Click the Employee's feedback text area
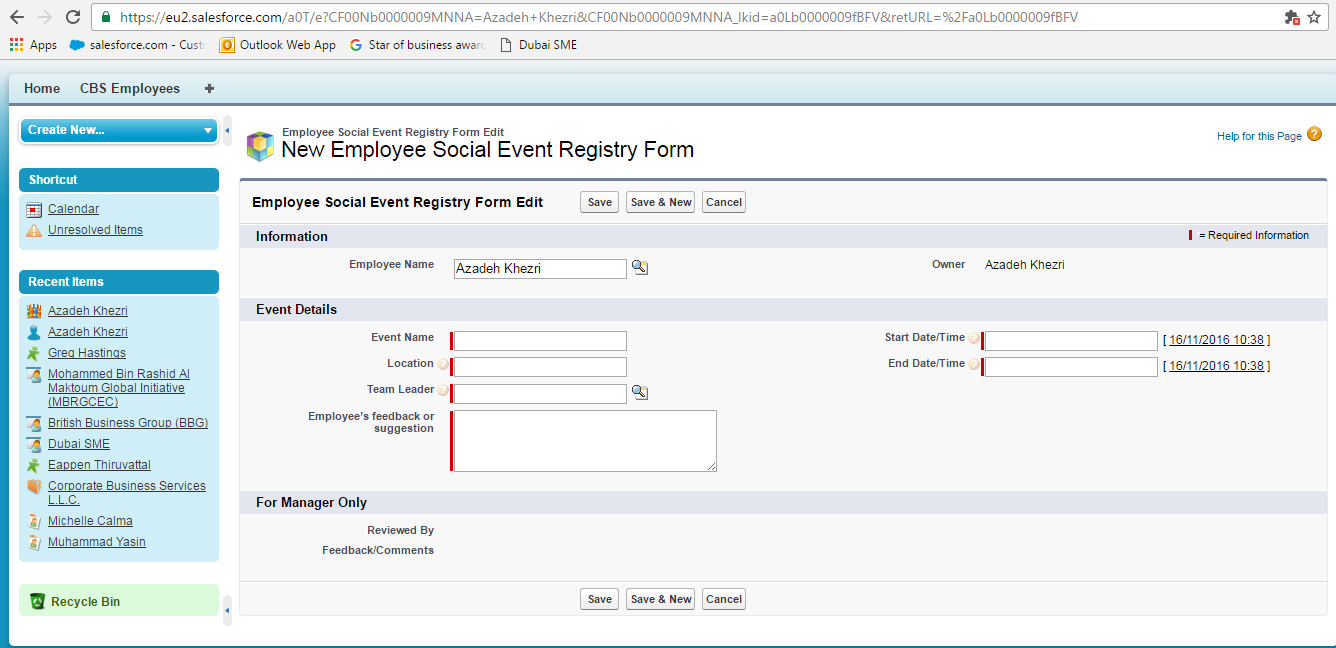Viewport: 1336px width, 648px height. 584,440
